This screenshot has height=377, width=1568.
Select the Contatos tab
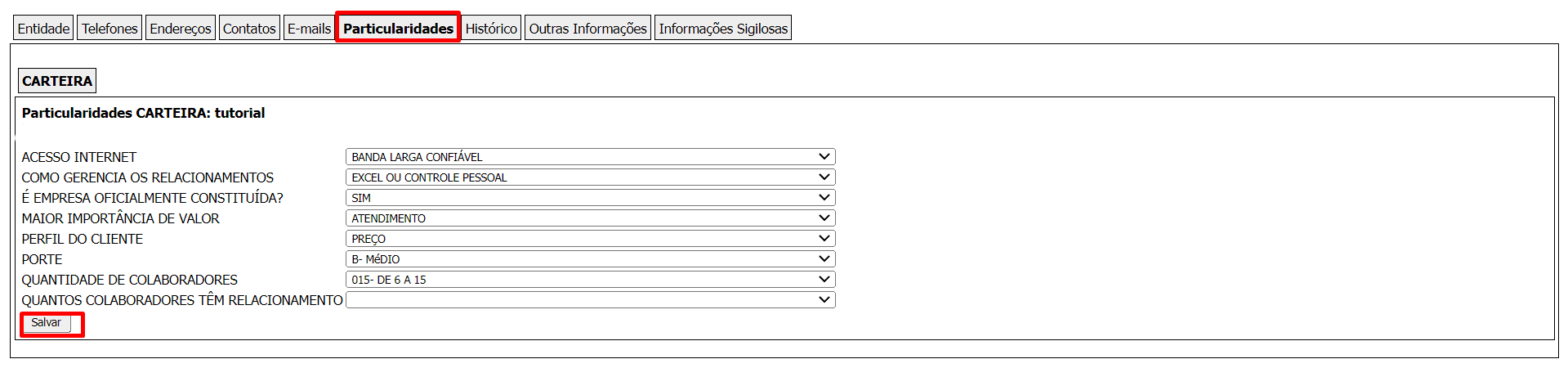tap(249, 29)
